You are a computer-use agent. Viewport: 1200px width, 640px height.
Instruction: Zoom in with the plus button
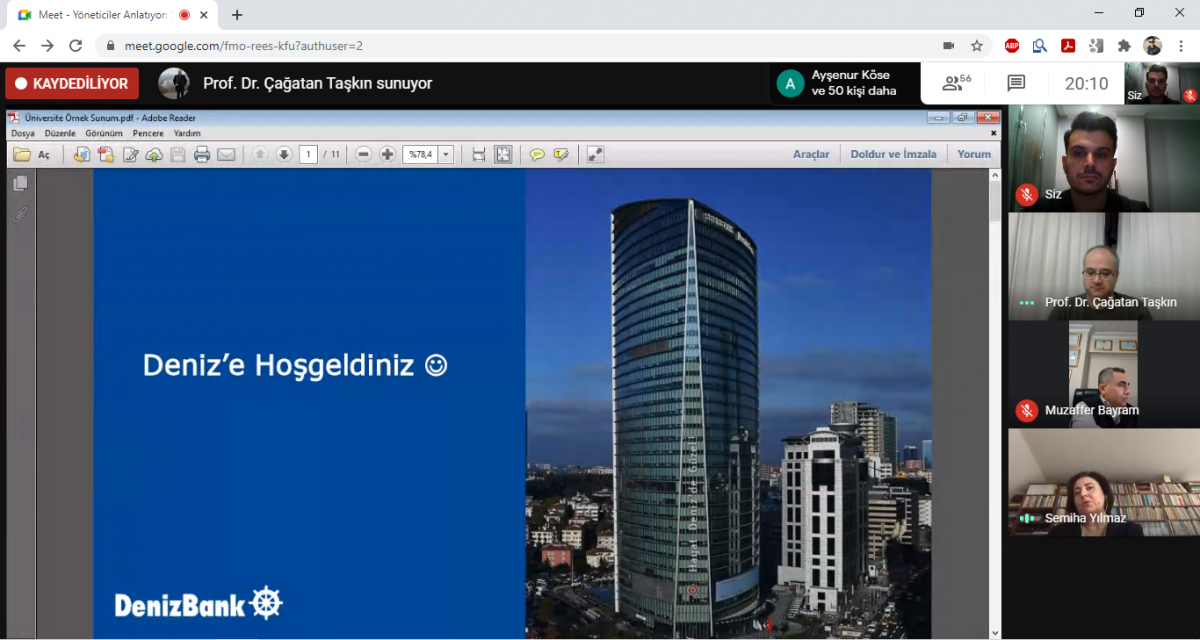pyautogui.click(x=387, y=154)
